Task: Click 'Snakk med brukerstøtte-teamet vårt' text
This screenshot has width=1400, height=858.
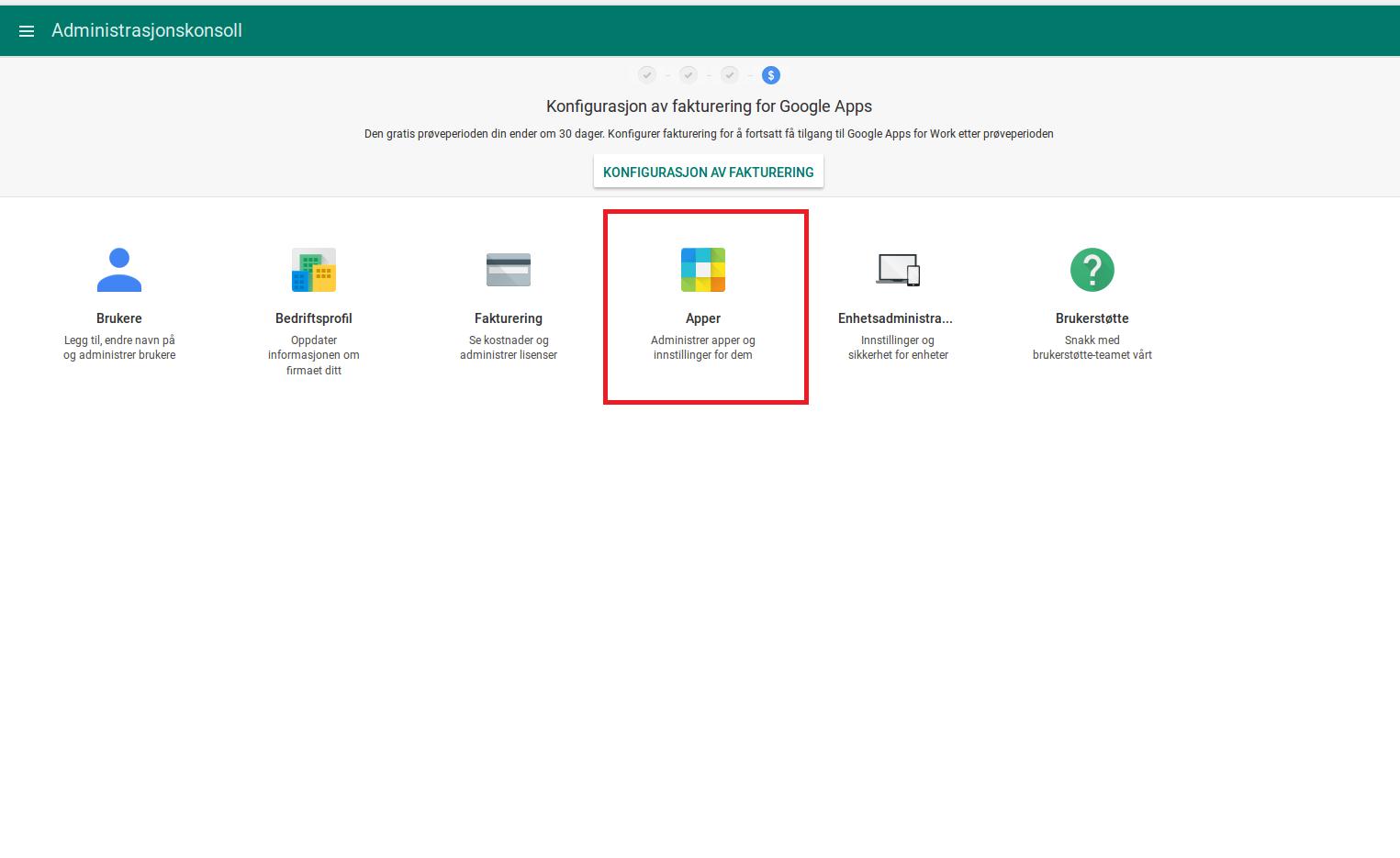Action: point(1092,348)
